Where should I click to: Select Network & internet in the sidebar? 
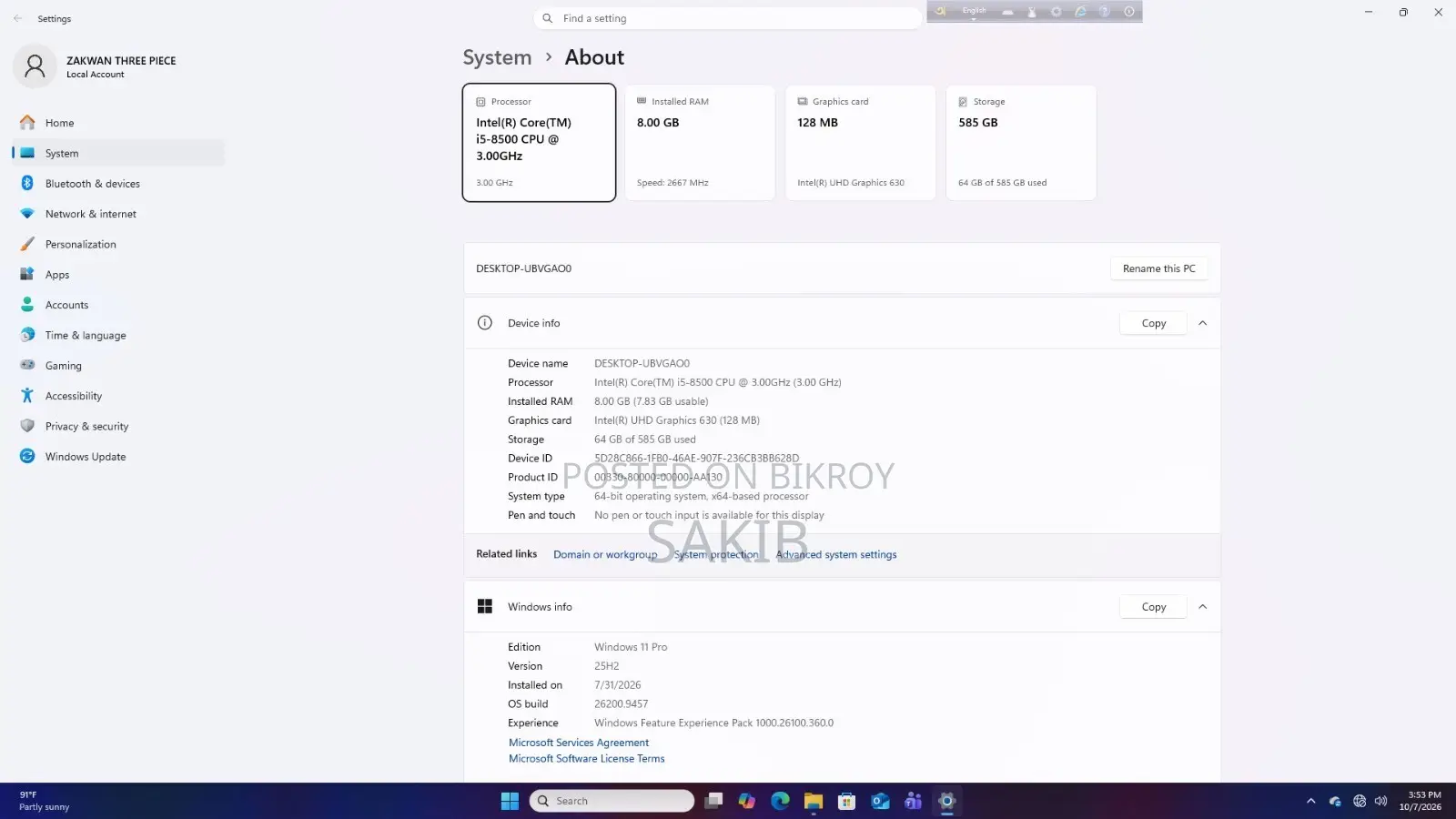click(118, 214)
